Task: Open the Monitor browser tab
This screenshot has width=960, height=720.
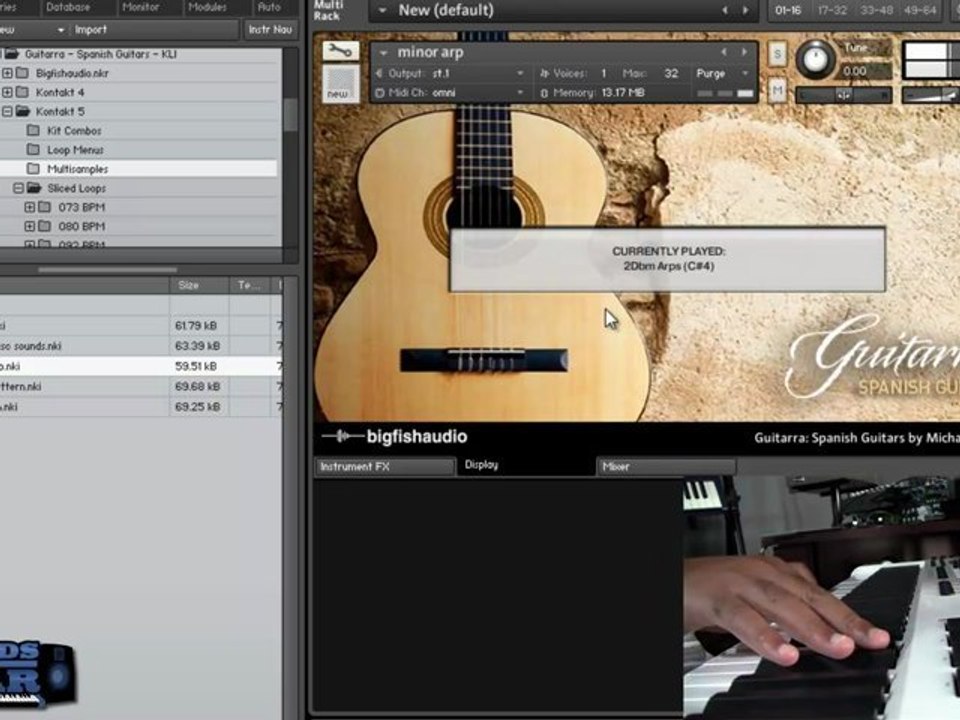Action: pos(140,7)
